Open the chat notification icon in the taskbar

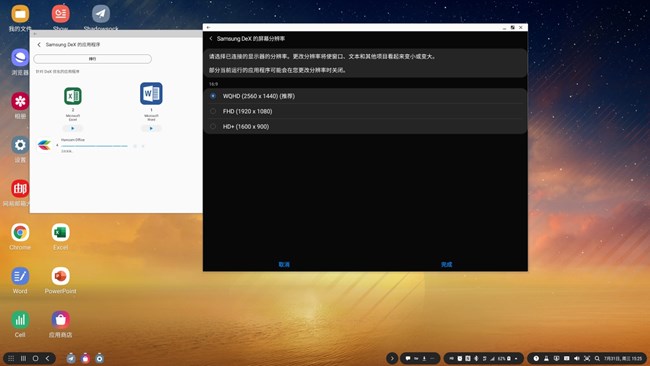[408, 359]
